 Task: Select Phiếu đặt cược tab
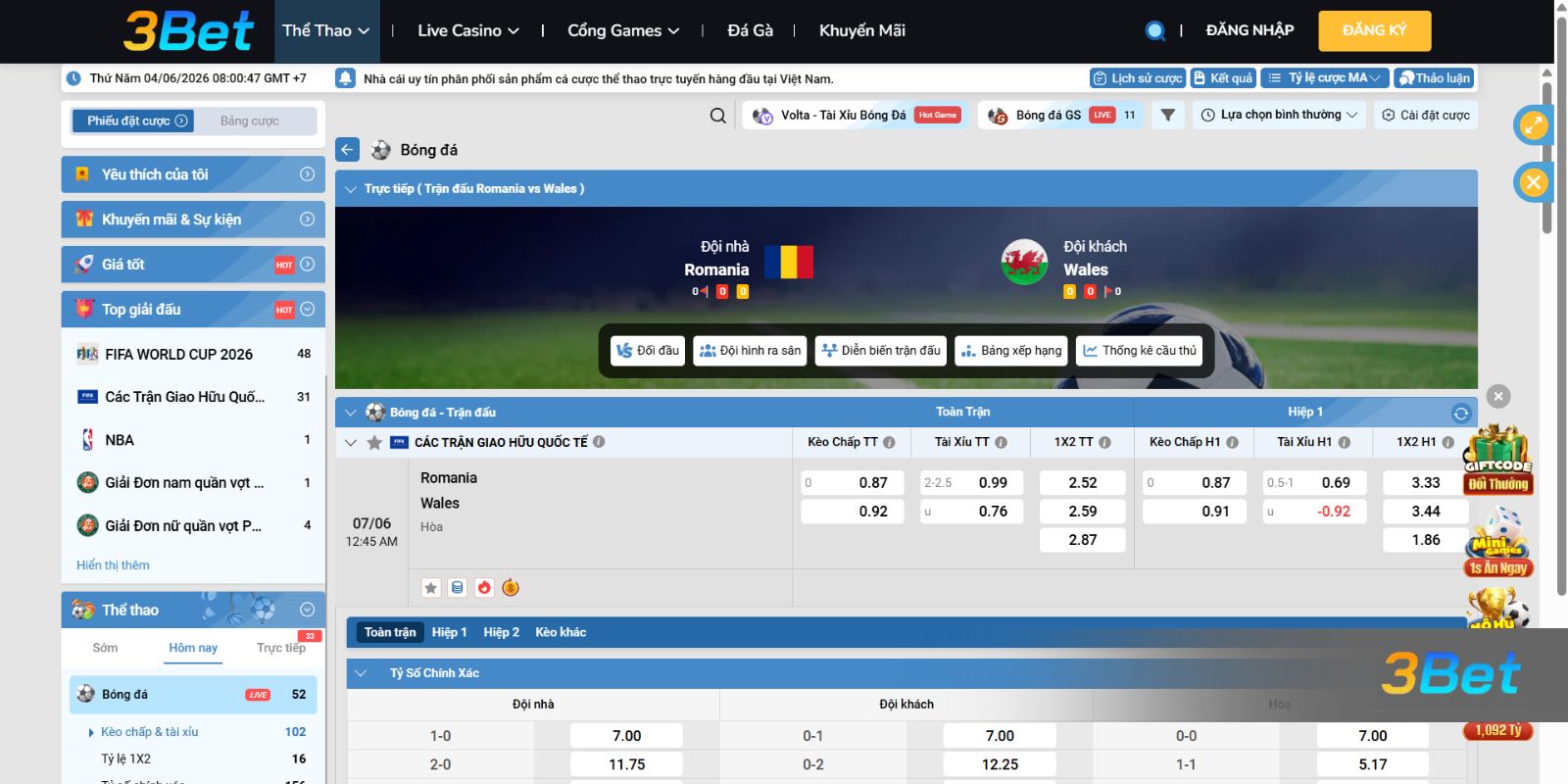pyautogui.click(x=133, y=122)
